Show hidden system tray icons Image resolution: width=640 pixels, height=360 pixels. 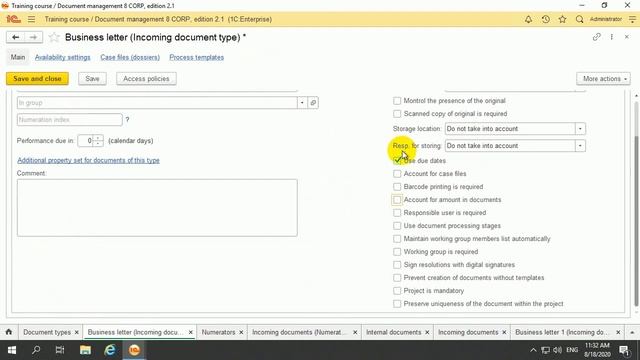coord(533,350)
